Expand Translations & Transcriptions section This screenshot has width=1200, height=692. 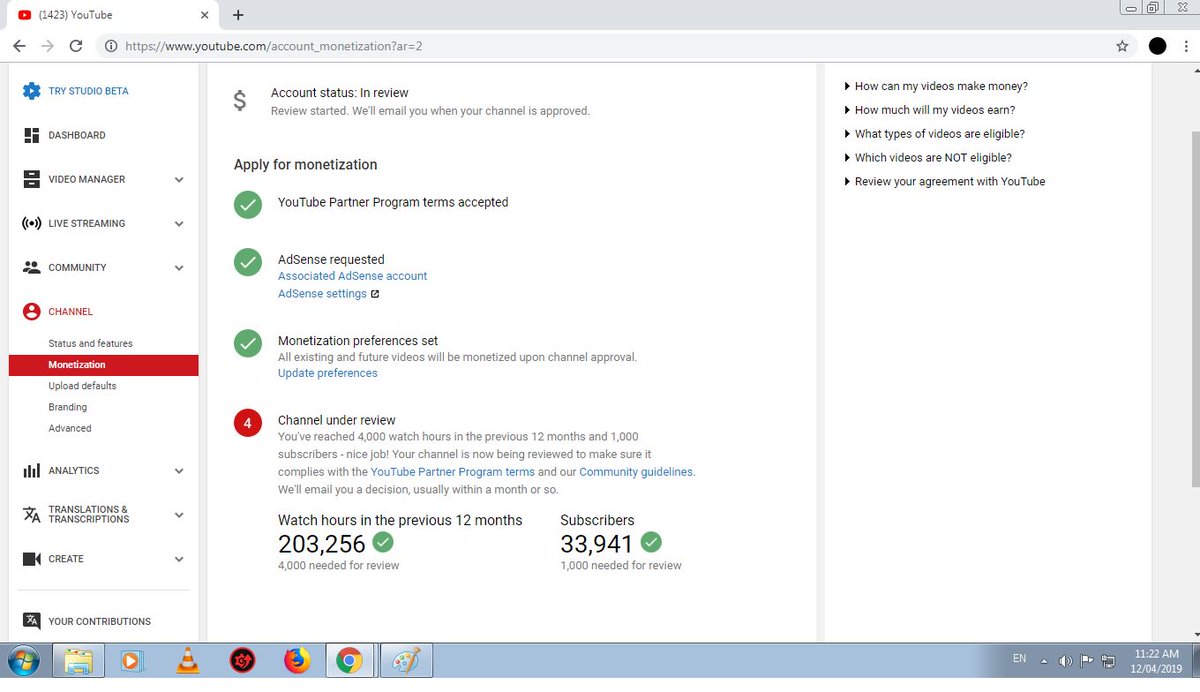click(179, 515)
